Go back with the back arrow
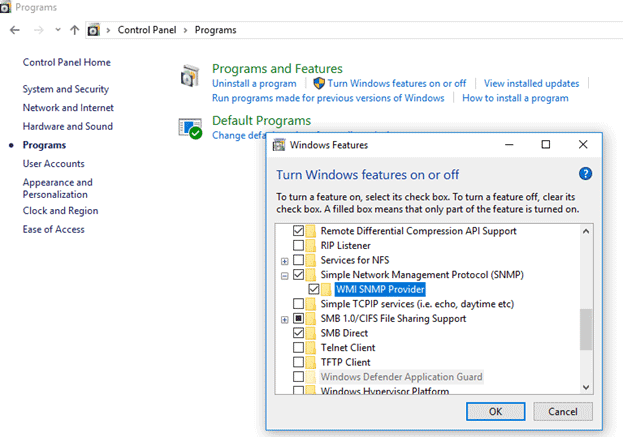 tap(15, 30)
